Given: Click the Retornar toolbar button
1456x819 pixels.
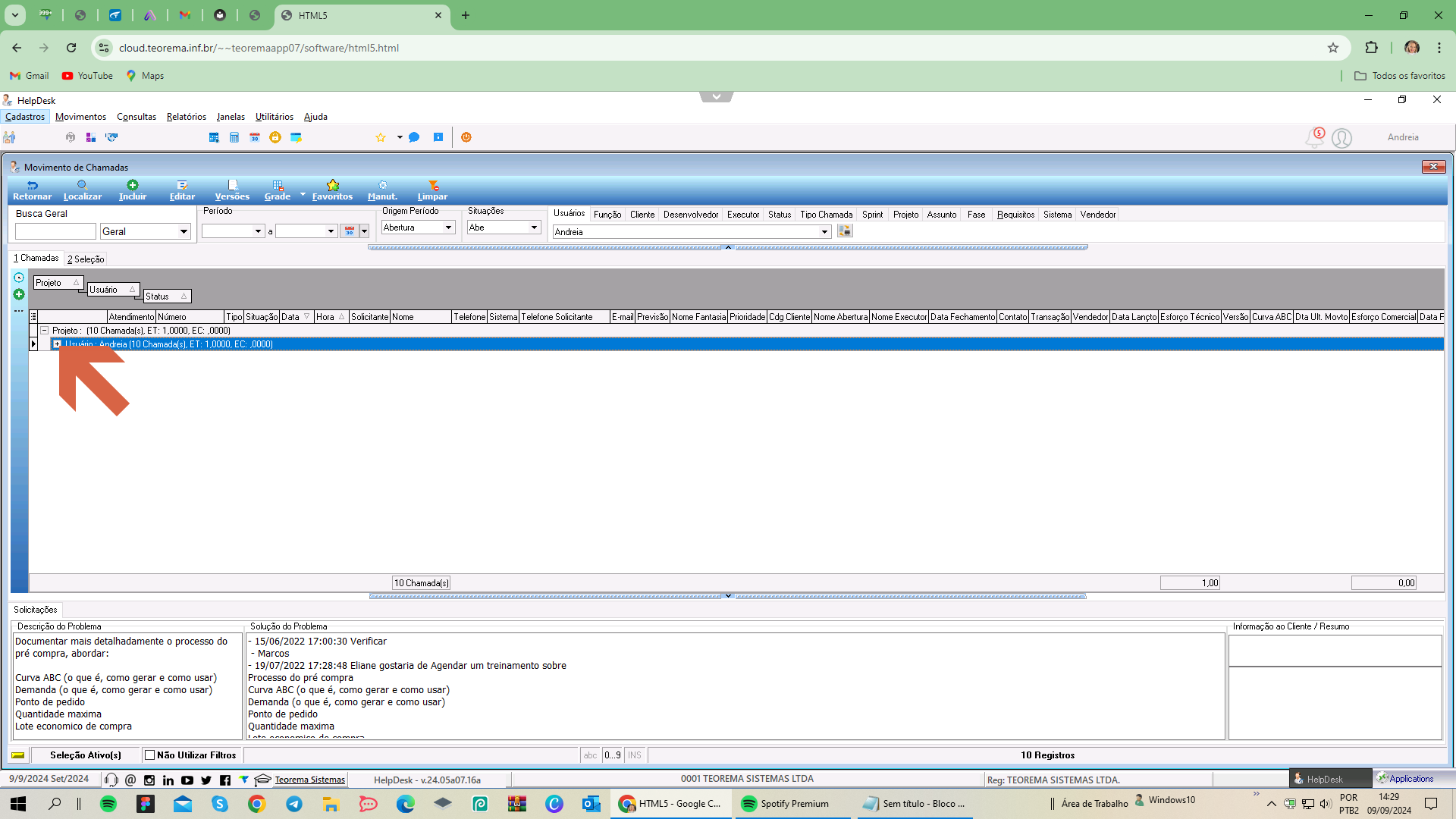Looking at the screenshot, I should [32, 190].
